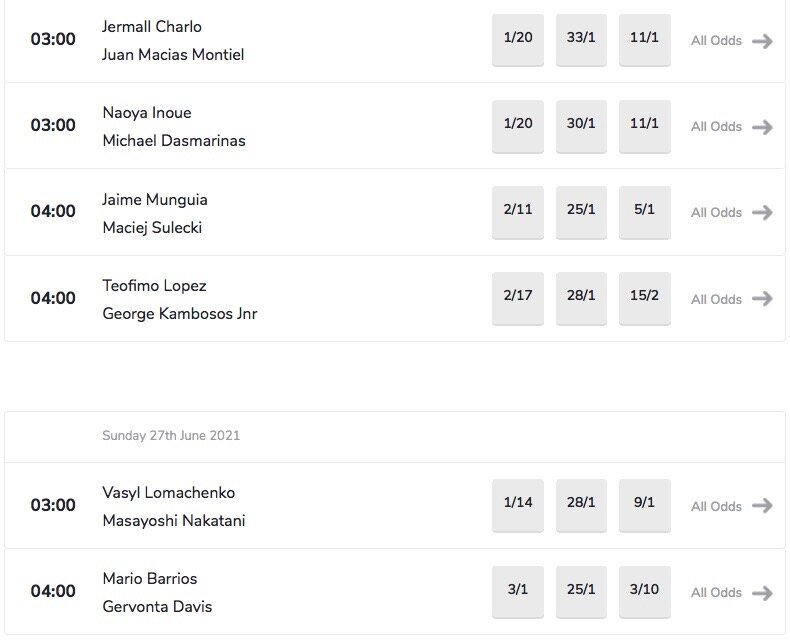
Task: Open the Naoya Inoue fight name
Action: coord(147,113)
